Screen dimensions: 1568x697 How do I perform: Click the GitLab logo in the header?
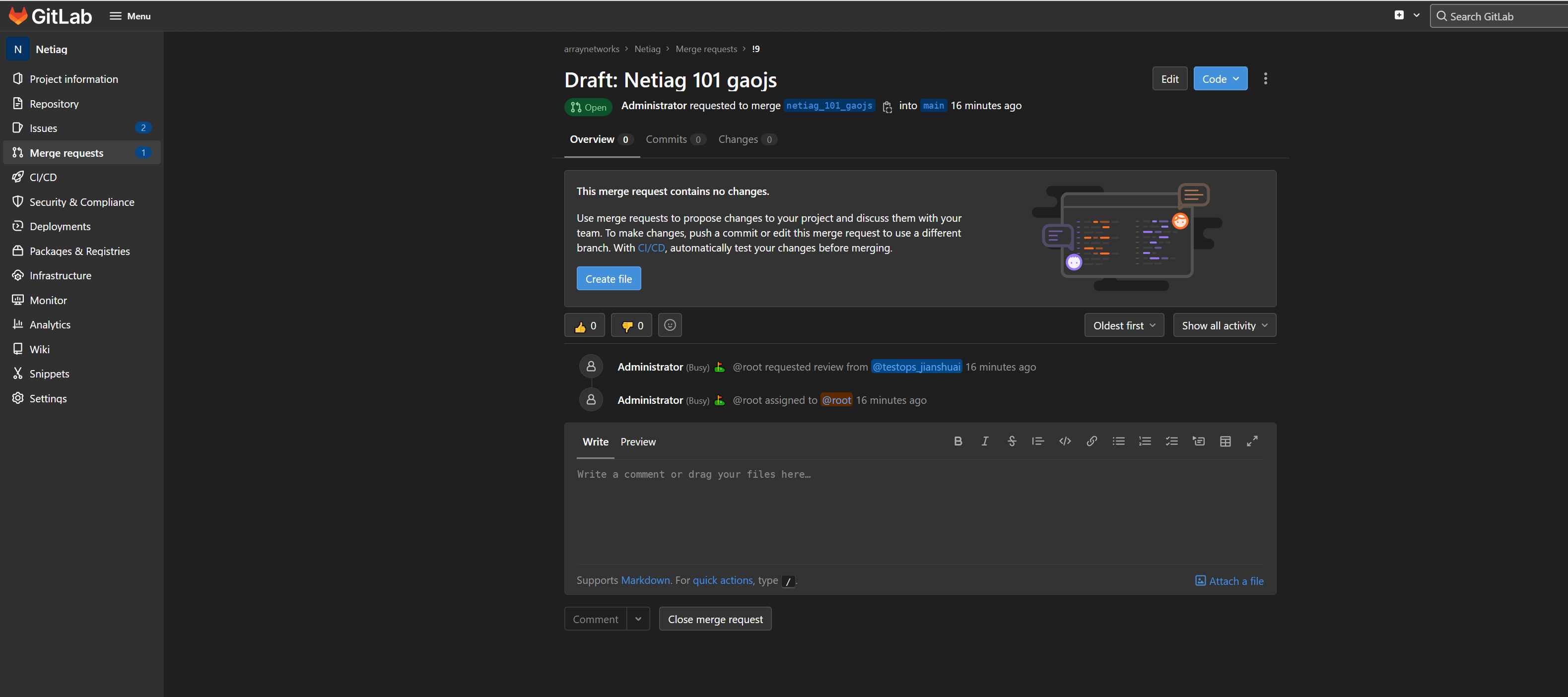[50, 16]
